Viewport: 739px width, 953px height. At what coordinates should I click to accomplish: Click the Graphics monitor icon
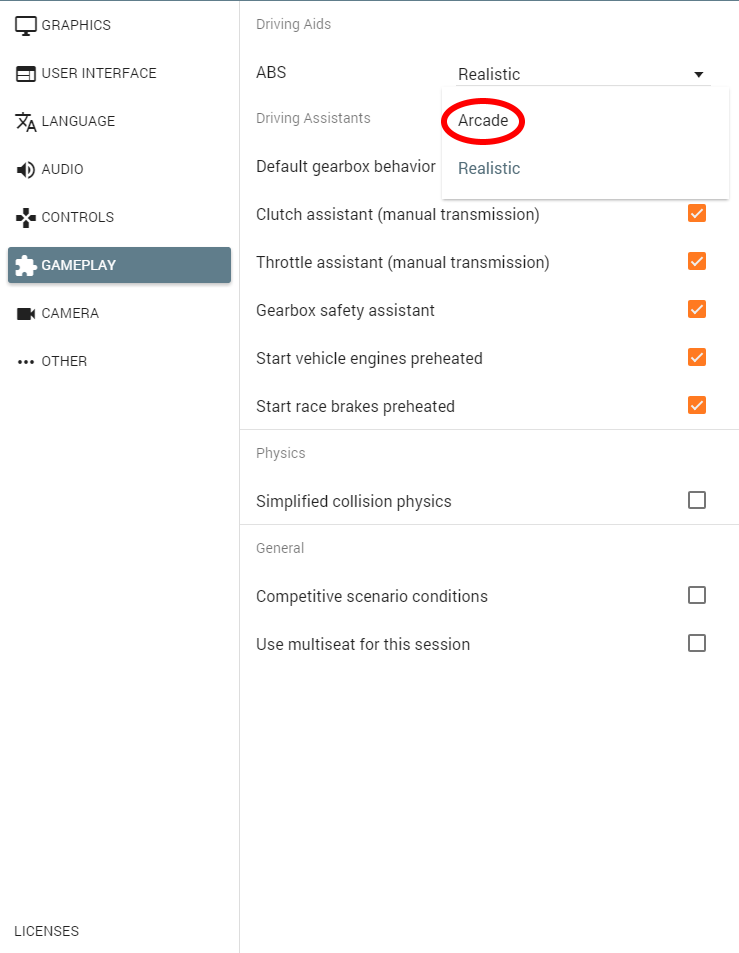point(26,26)
